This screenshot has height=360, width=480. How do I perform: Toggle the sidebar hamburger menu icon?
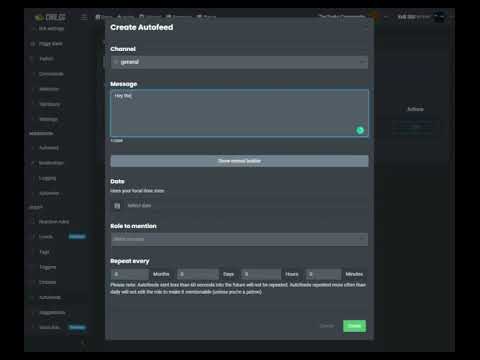tap(84, 17)
